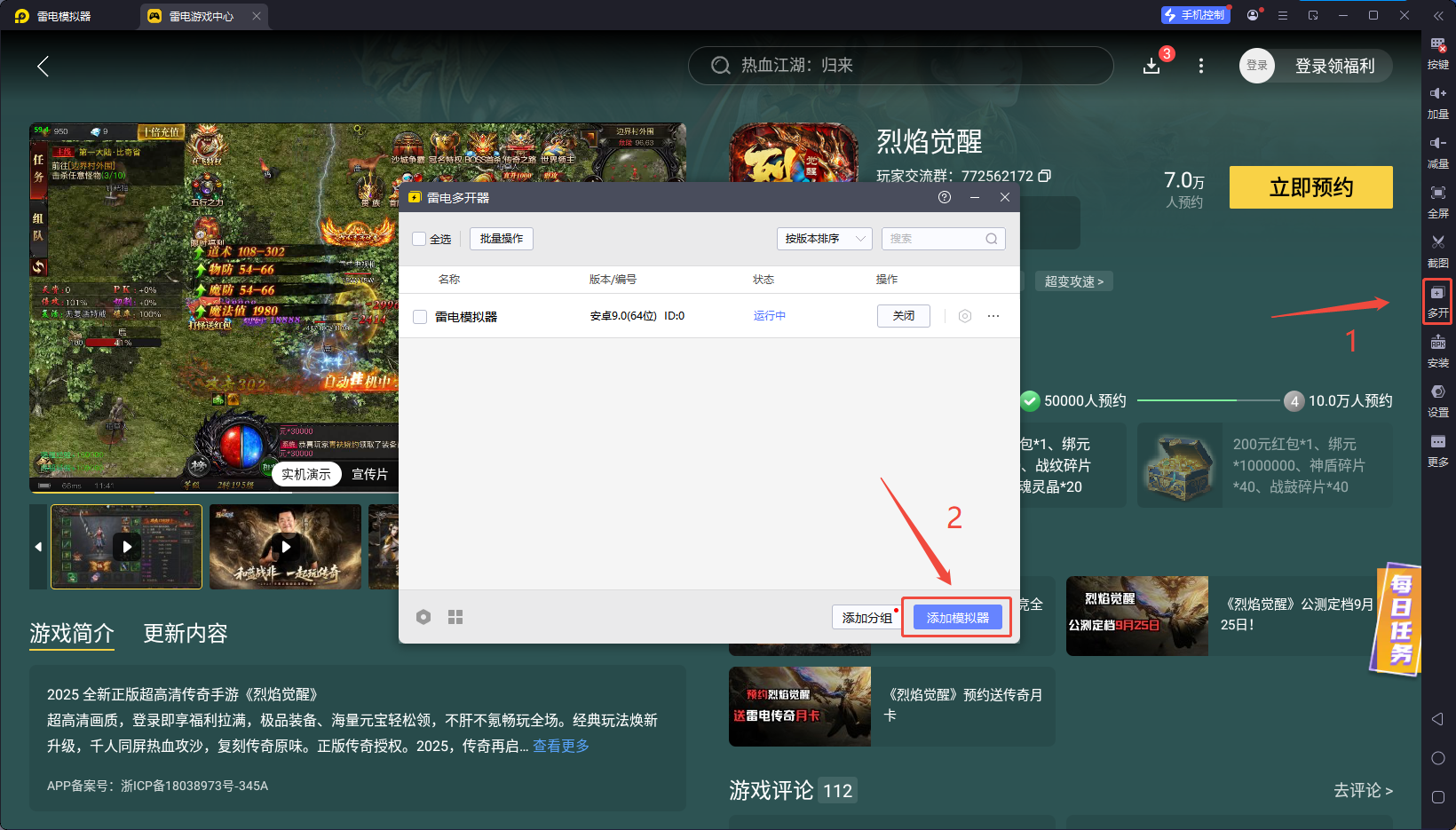Screen dimensions: 1456x830
Task: Open the 每日任务 daily task banner
Action: [1397, 621]
